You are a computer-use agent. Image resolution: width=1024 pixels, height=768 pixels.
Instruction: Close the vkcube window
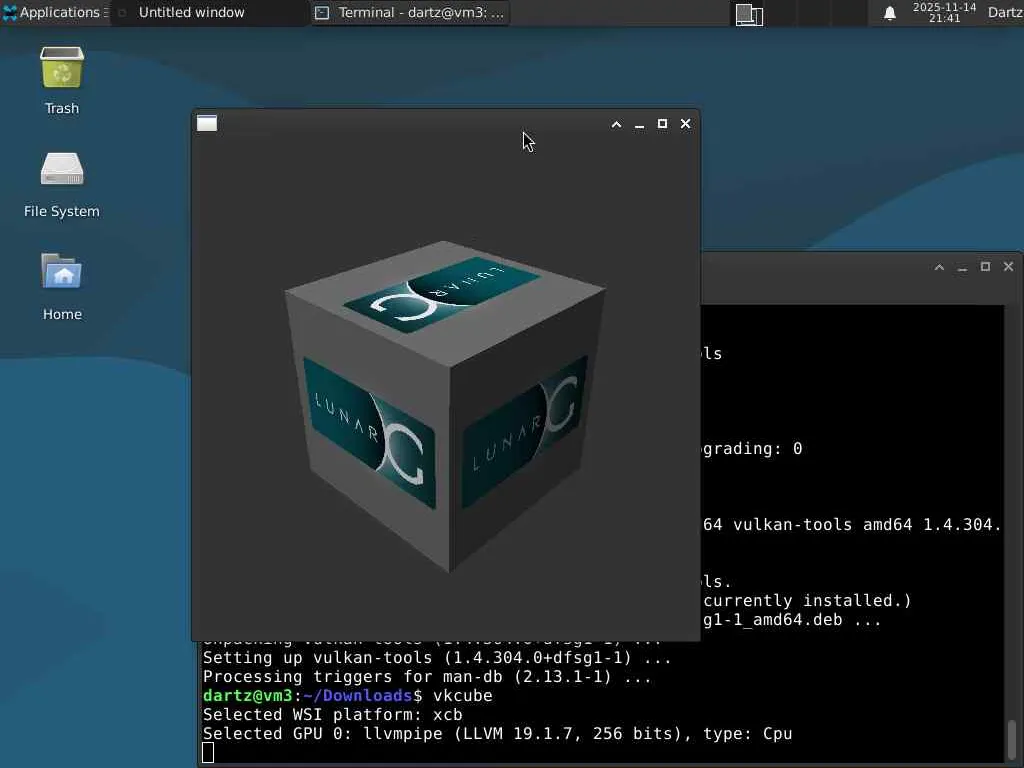685,123
